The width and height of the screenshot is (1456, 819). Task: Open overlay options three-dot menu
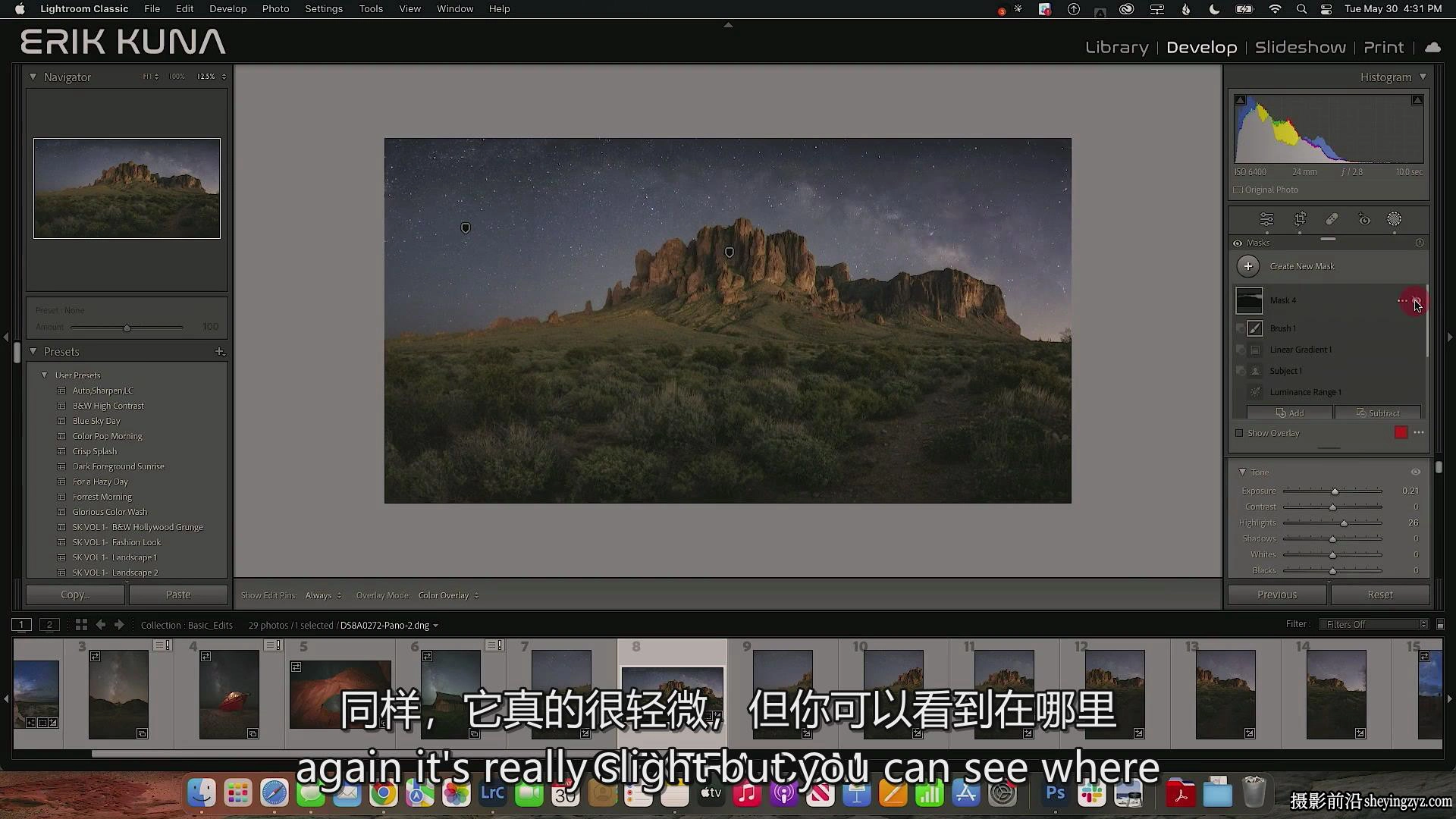click(x=1419, y=433)
